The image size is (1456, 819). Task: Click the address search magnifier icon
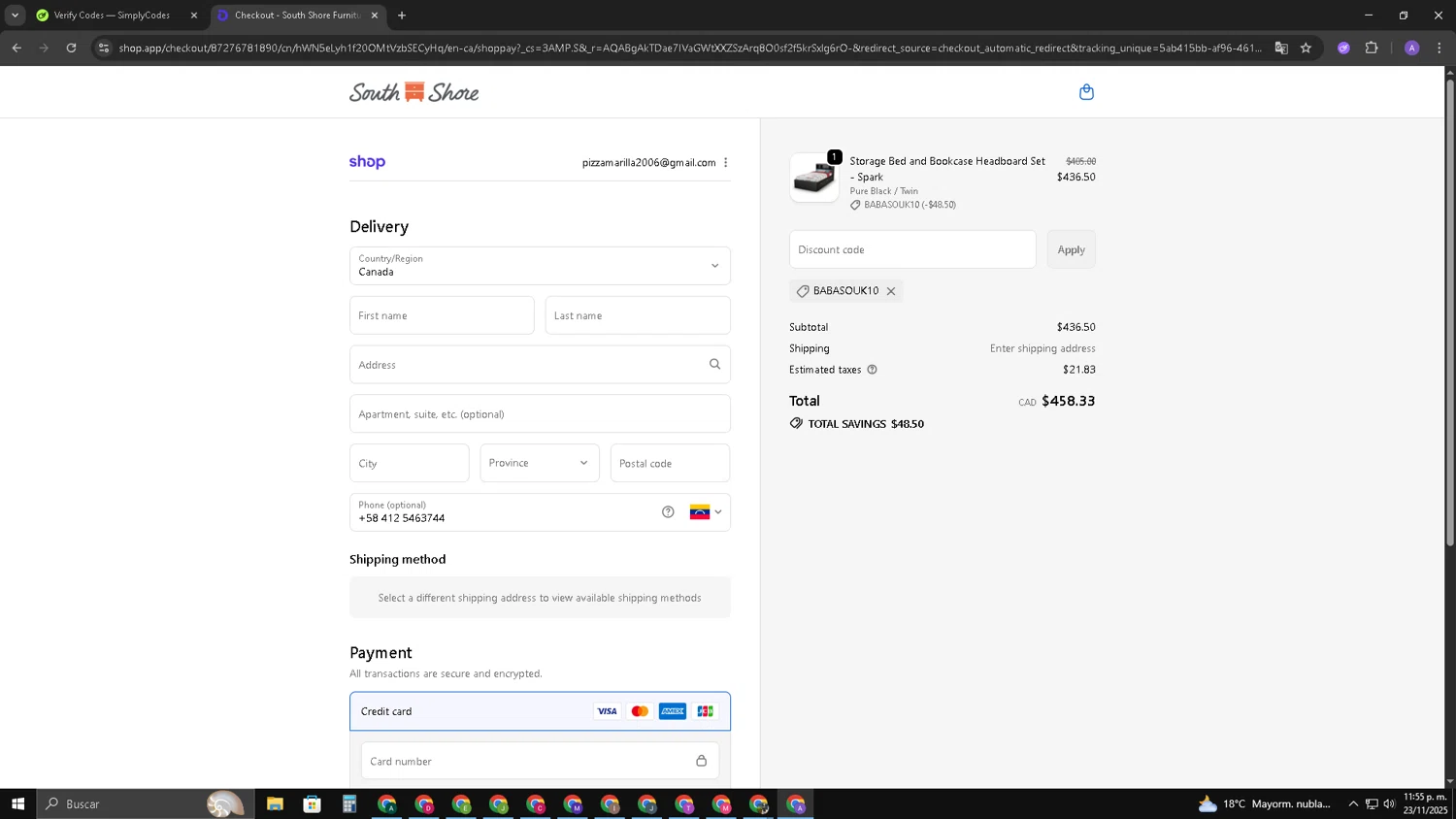pyautogui.click(x=714, y=365)
